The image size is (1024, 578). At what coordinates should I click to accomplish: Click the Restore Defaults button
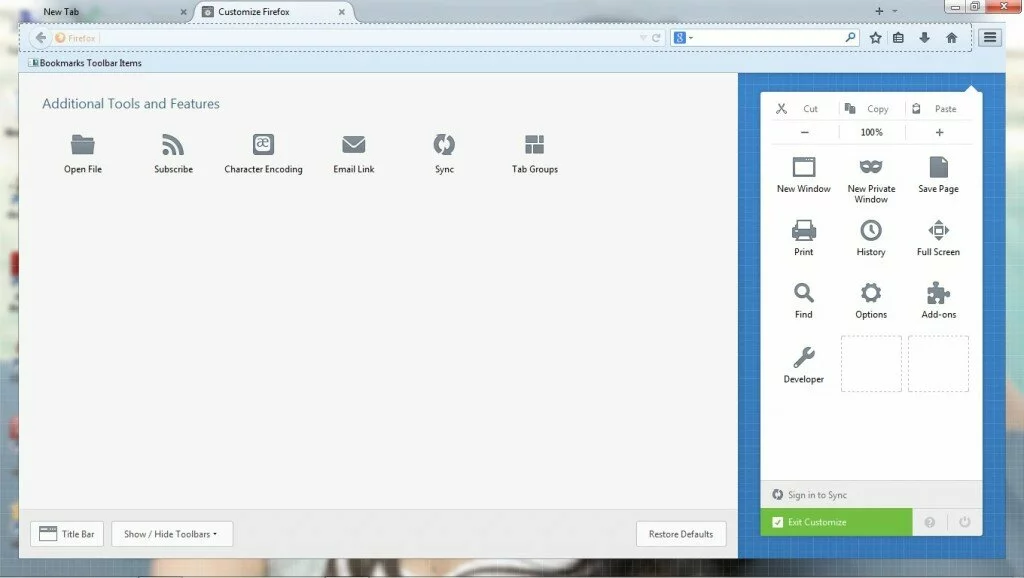coord(680,534)
